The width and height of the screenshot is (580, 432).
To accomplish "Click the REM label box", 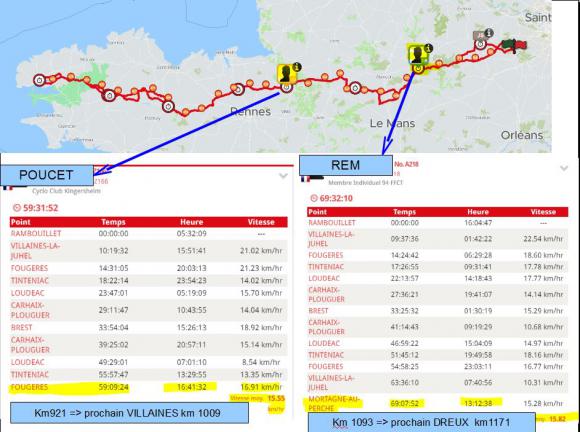I will tap(345, 165).
